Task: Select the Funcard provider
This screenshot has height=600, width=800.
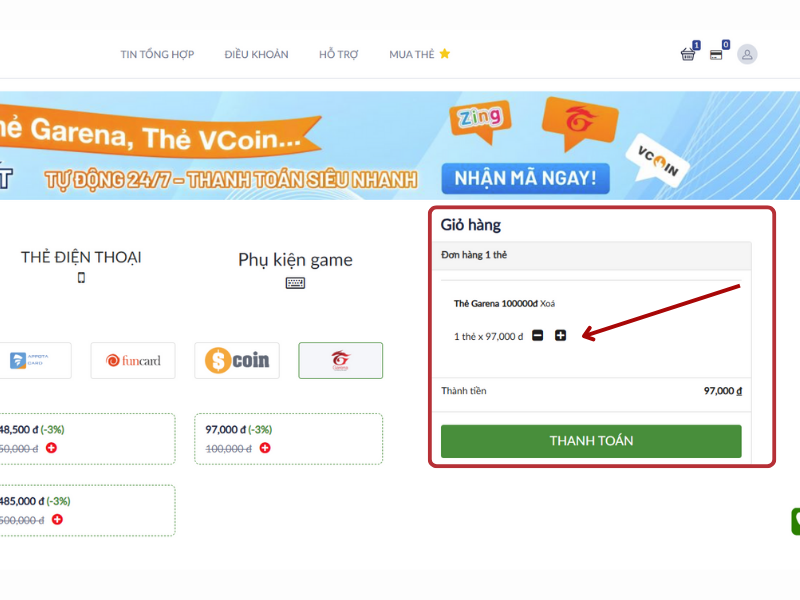Action: (133, 360)
